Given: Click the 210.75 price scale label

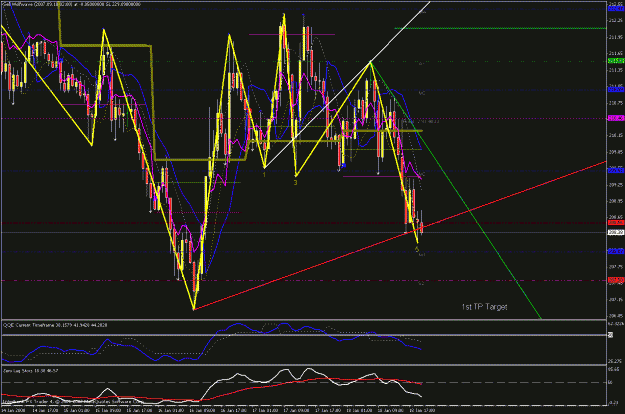Looking at the screenshot, I should [616, 103].
